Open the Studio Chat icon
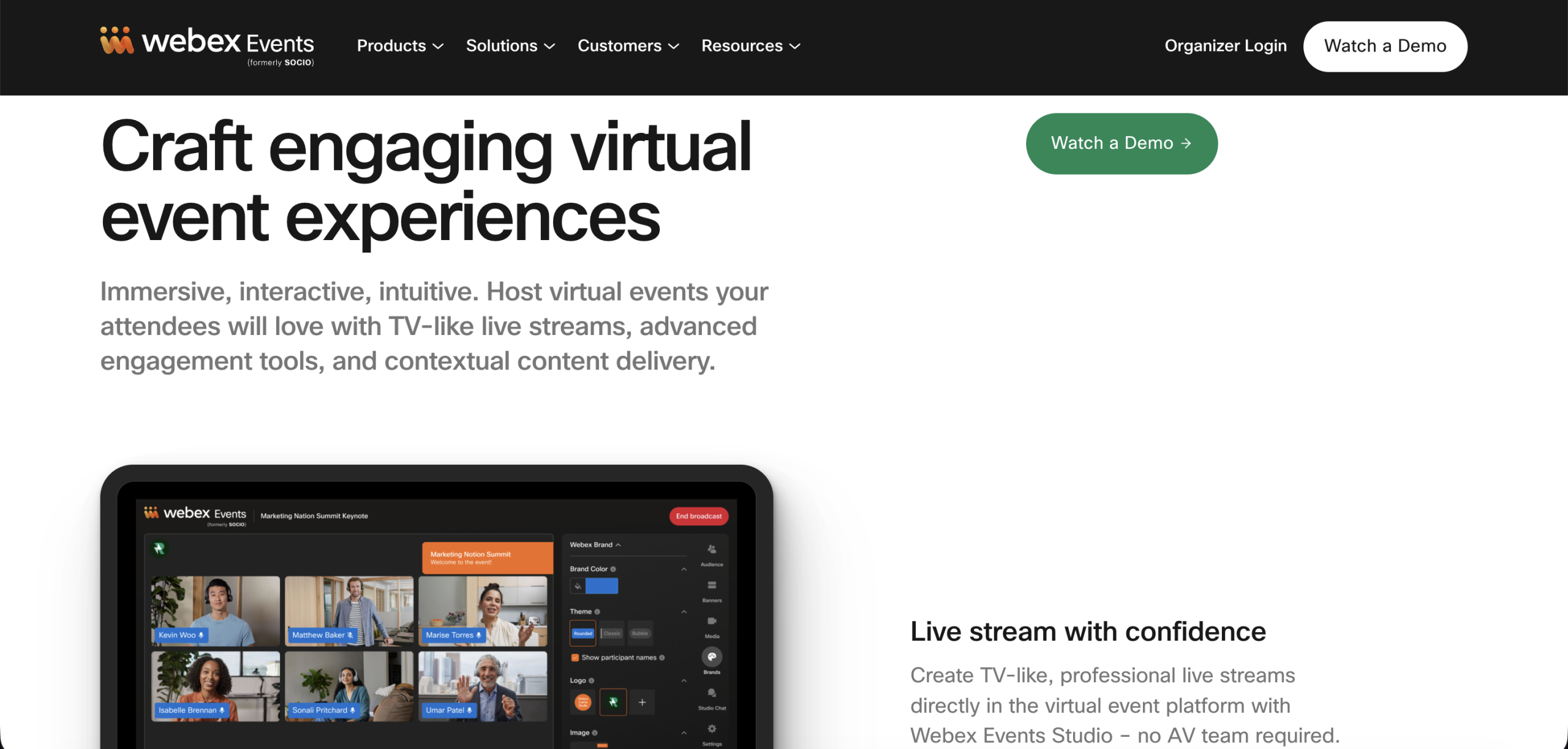This screenshot has width=1568, height=749. 712,693
